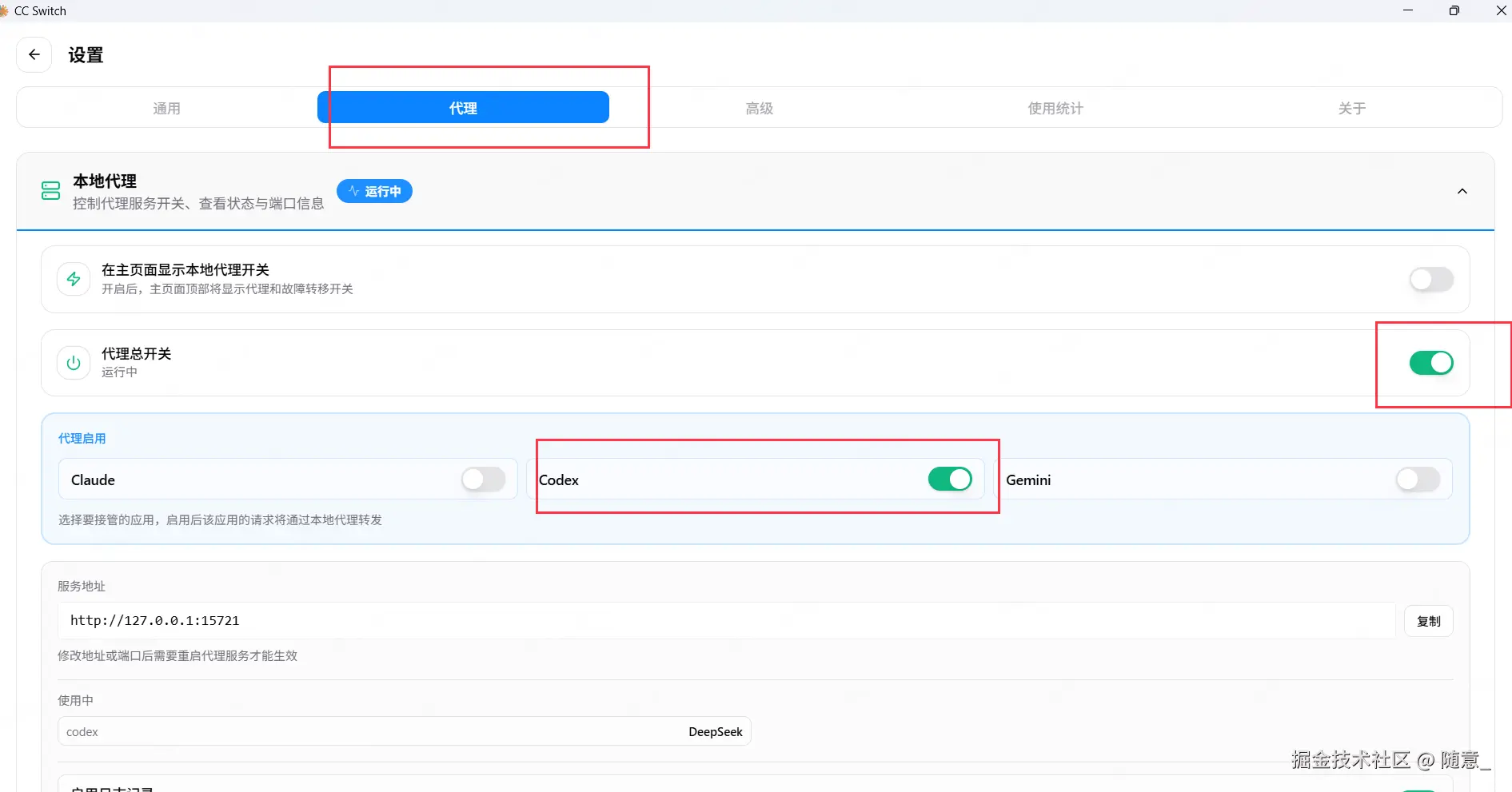Screen dimensions: 1512x792
Task: Open the 使用统计 tab
Action: point(1055,108)
